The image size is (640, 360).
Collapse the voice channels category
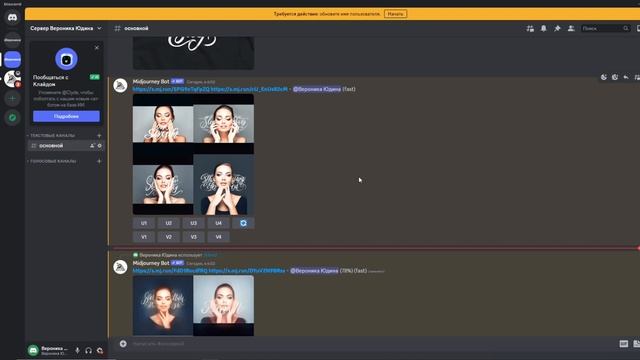(52, 161)
